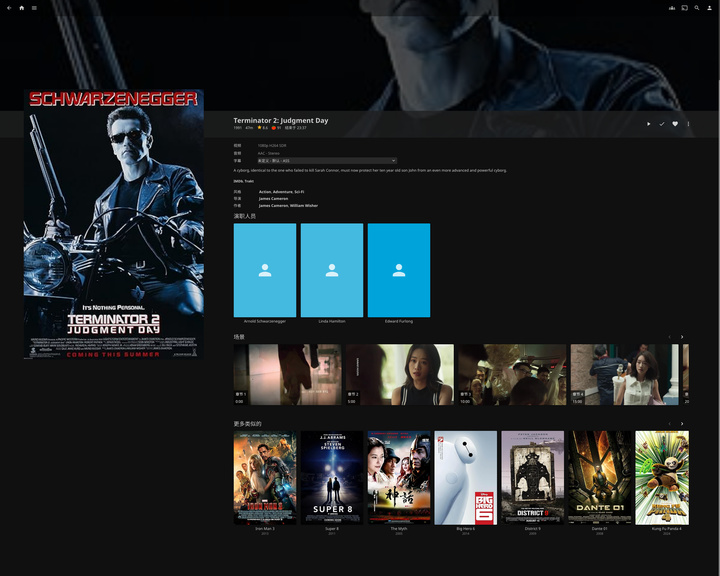Go back using the back arrow
Viewport: 720px width, 576px height.
9,8
